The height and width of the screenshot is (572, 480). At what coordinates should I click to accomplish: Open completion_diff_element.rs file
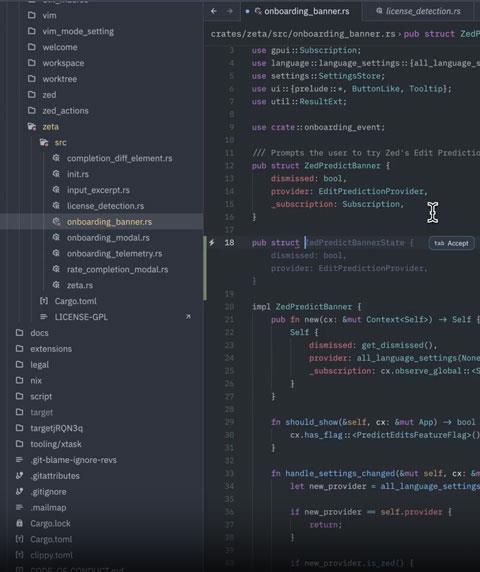tap(119, 158)
